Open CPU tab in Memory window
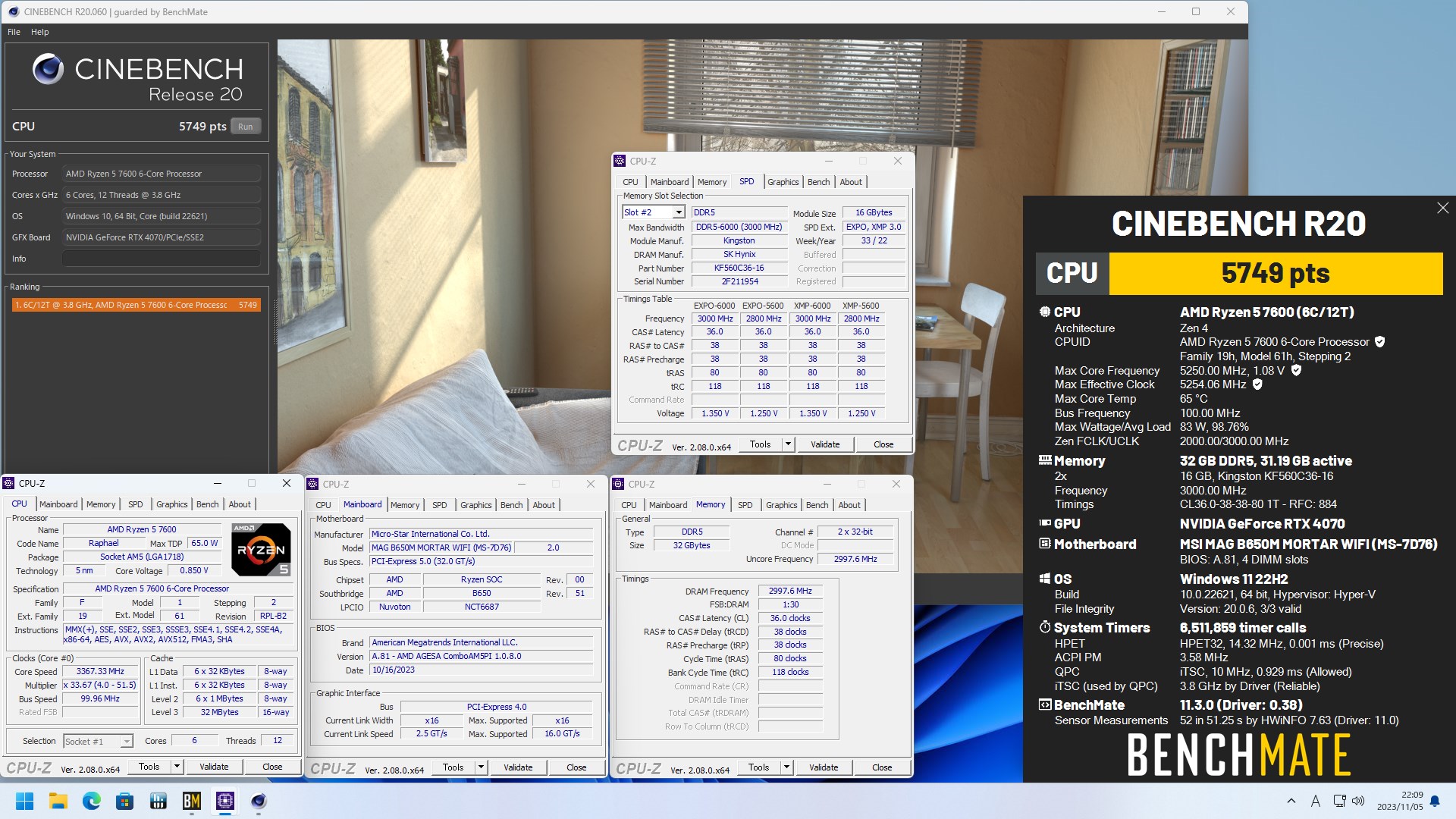Image resolution: width=1456 pixels, height=819 pixels. point(629,505)
